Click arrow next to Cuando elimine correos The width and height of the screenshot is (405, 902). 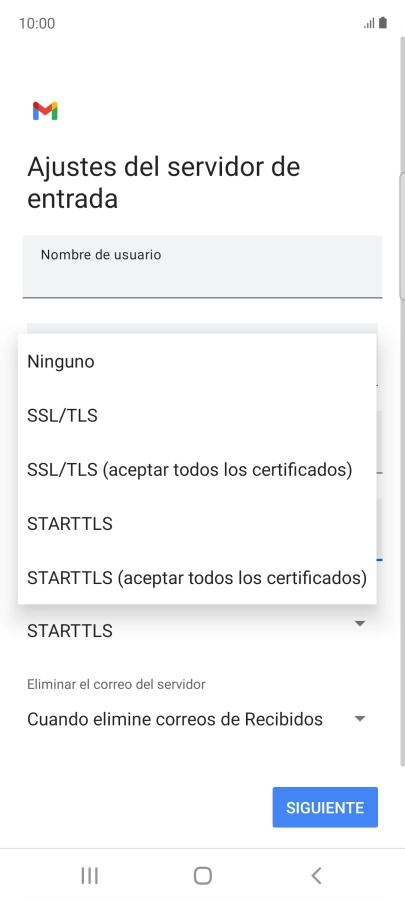click(360, 718)
